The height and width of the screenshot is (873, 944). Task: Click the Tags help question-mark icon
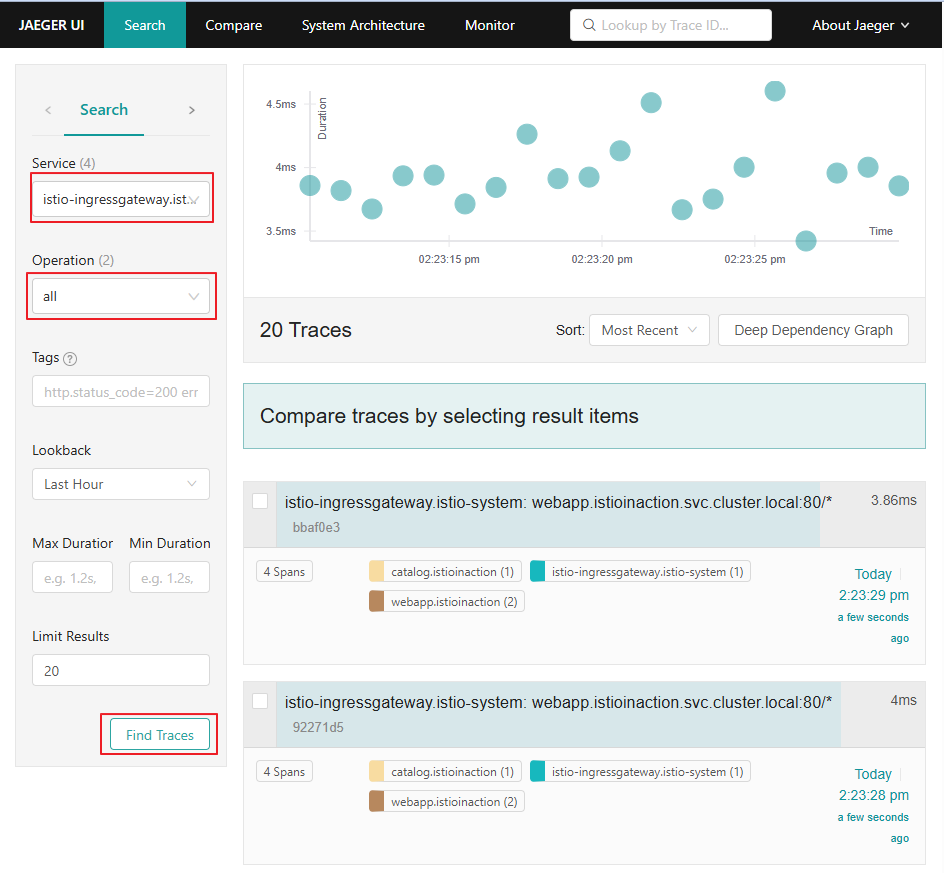click(70, 359)
